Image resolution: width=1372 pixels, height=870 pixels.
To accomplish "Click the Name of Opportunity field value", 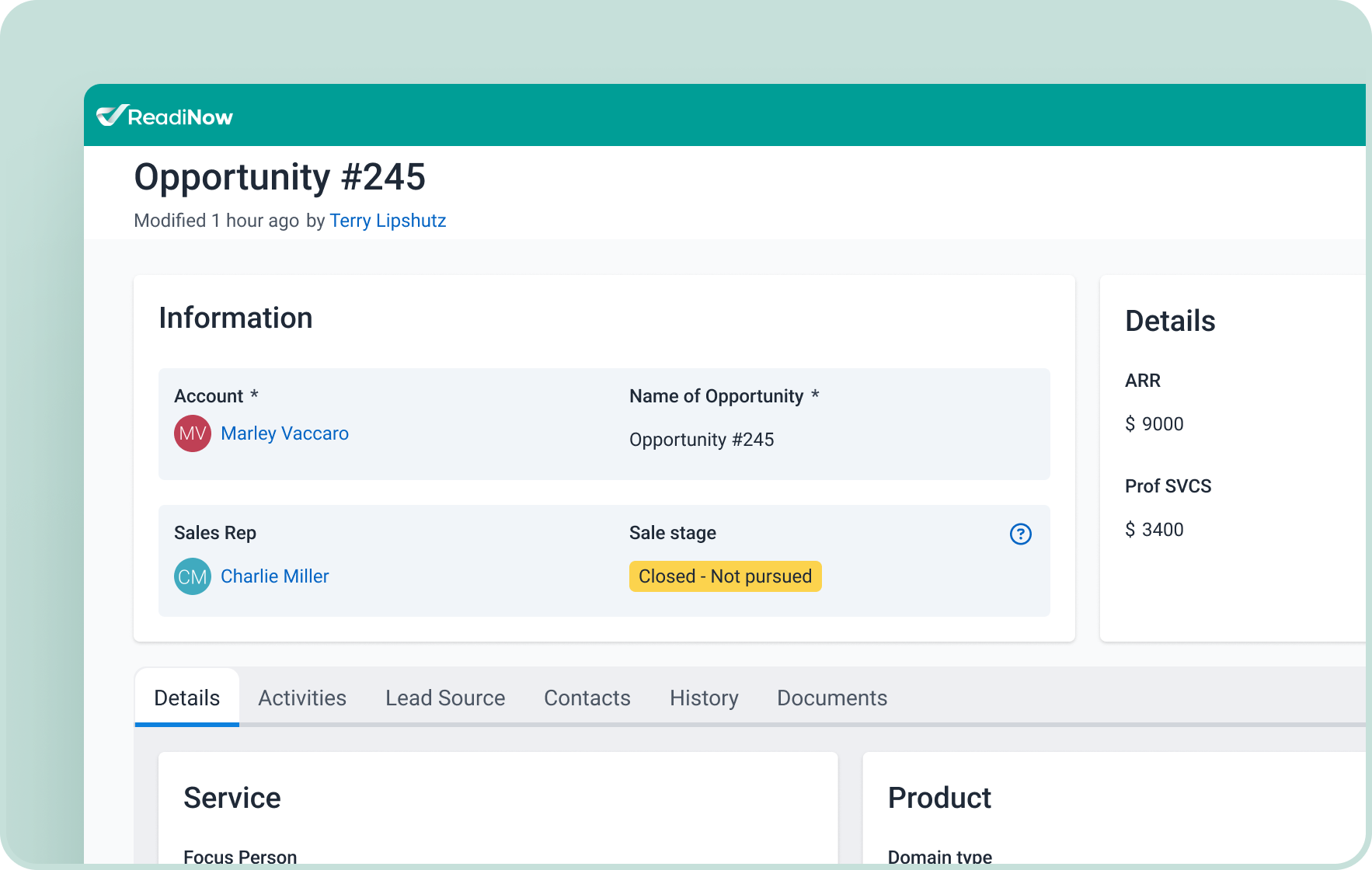I will coord(702,440).
